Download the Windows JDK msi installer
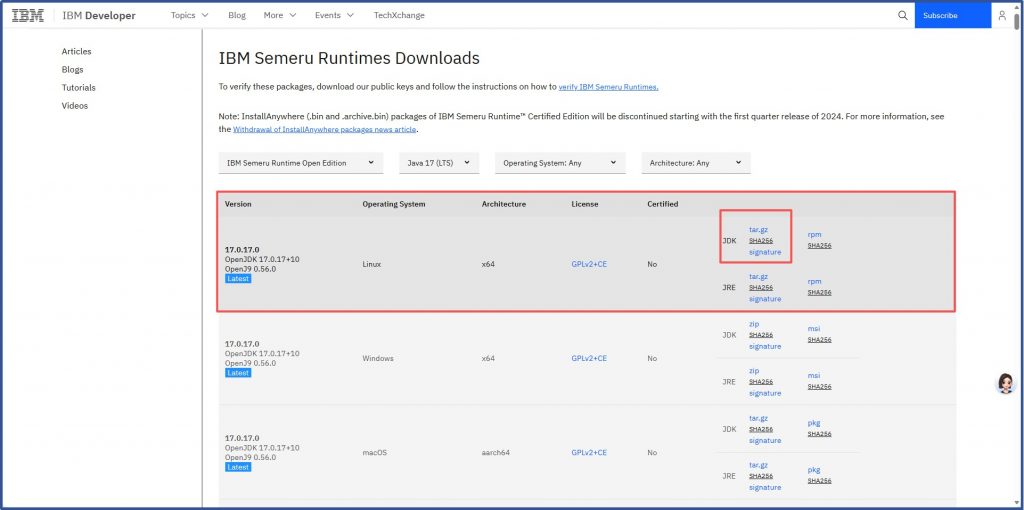This screenshot has height=510, width=1024. (813, 328)
